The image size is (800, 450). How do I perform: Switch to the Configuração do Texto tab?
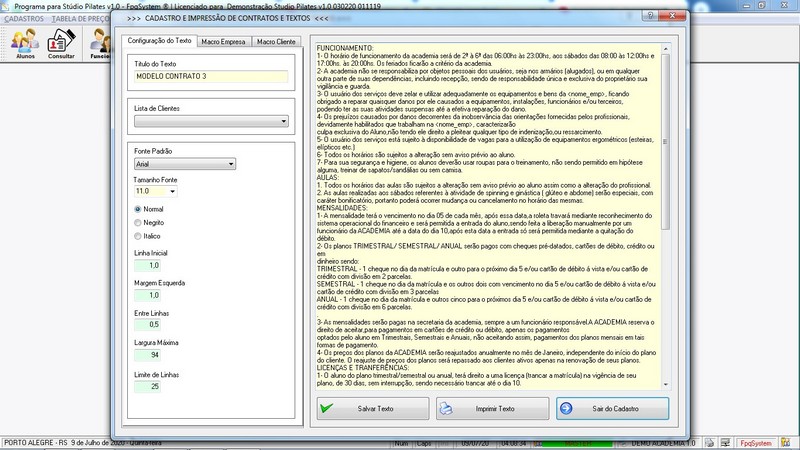(159, 41)
